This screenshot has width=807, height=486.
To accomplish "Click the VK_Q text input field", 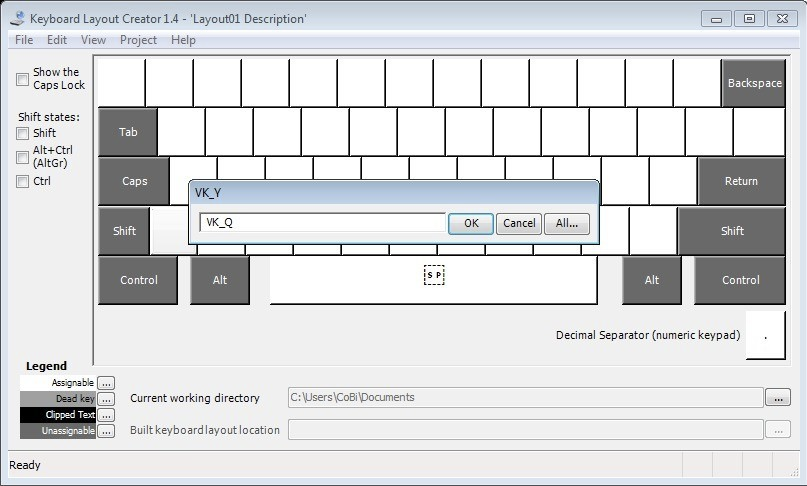I will (x=322, y=222).
